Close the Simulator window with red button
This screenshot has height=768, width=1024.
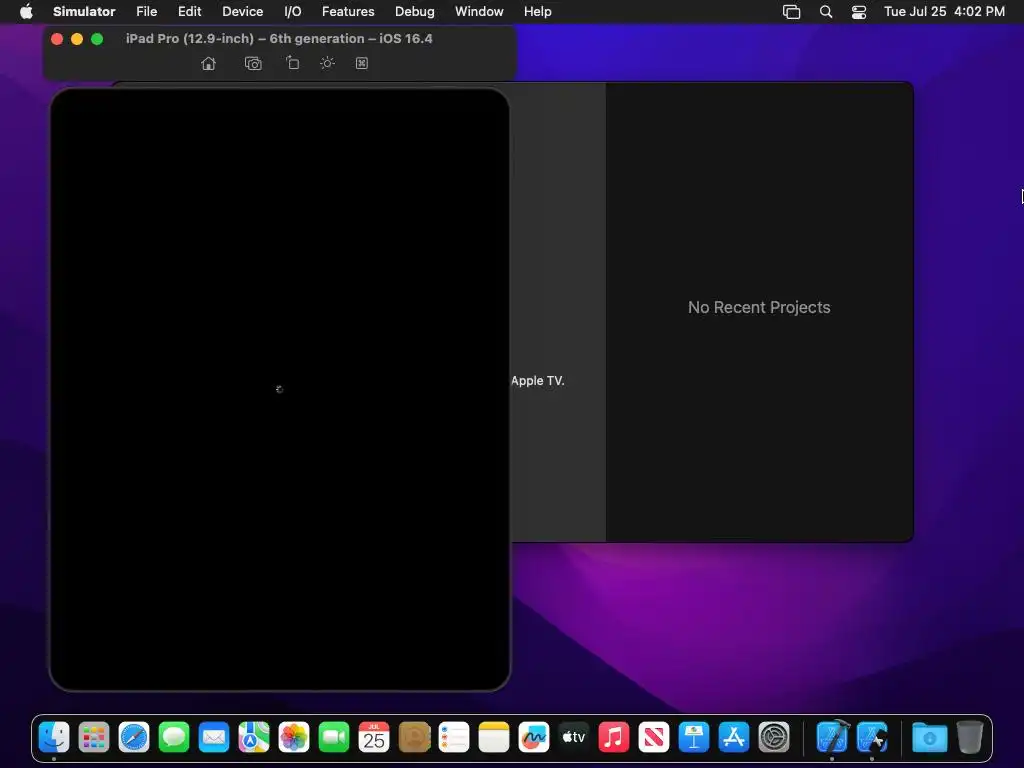click(x=57, y=39)
